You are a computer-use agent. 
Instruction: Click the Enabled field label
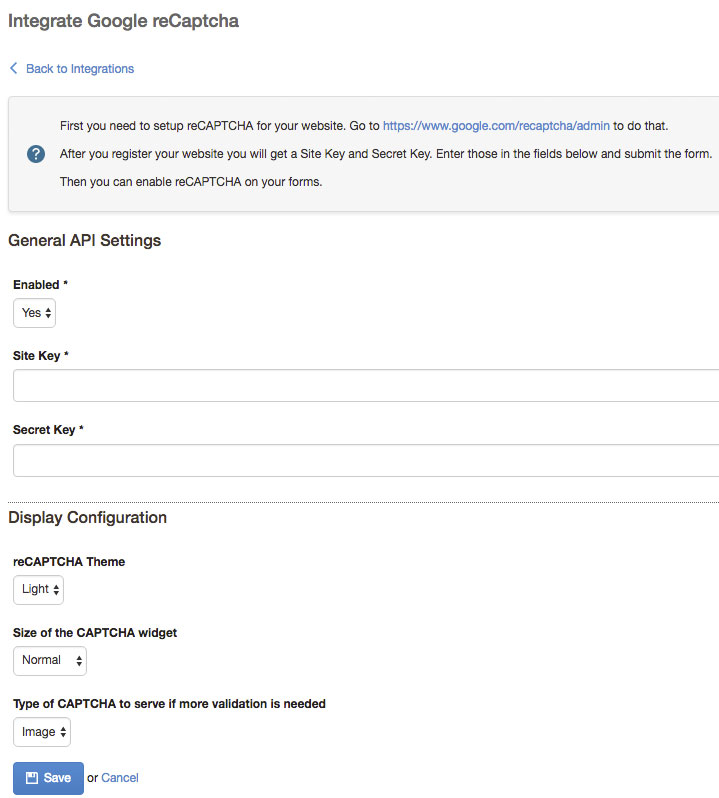[40, 285]
